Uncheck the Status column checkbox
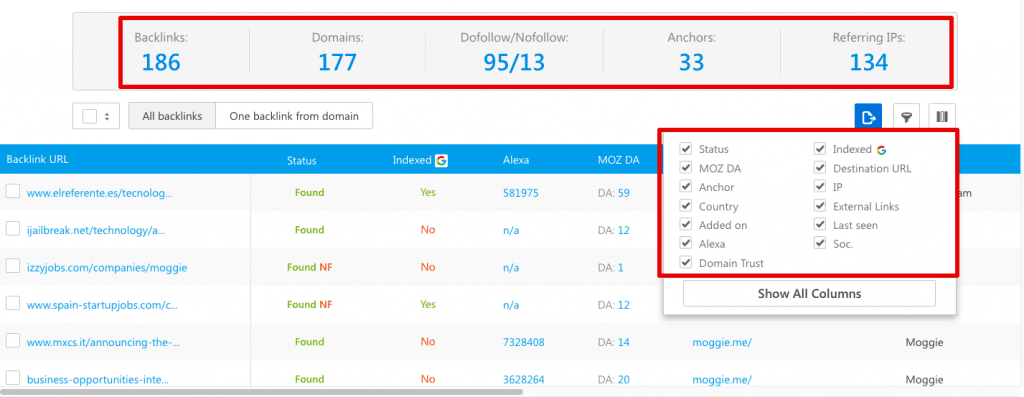The width and height of the screenshot is (1024, 397). [685, 149]
